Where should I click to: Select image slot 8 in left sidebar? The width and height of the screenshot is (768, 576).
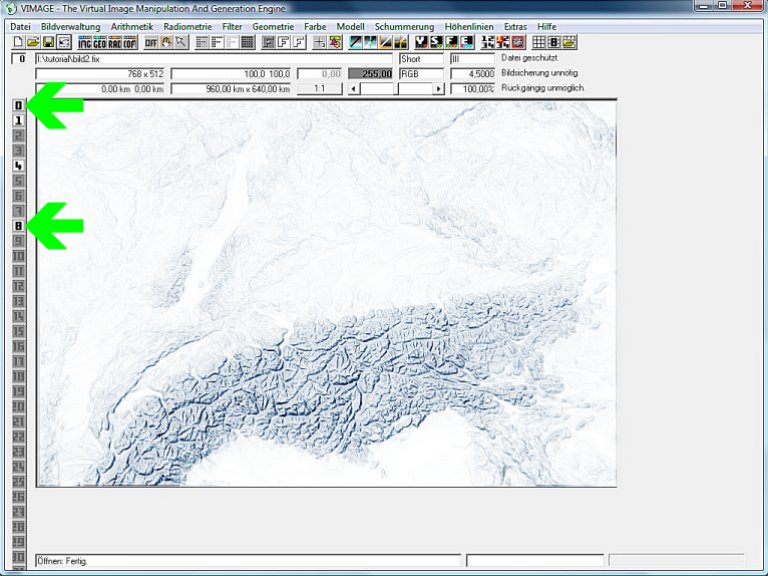coord(18,226)
